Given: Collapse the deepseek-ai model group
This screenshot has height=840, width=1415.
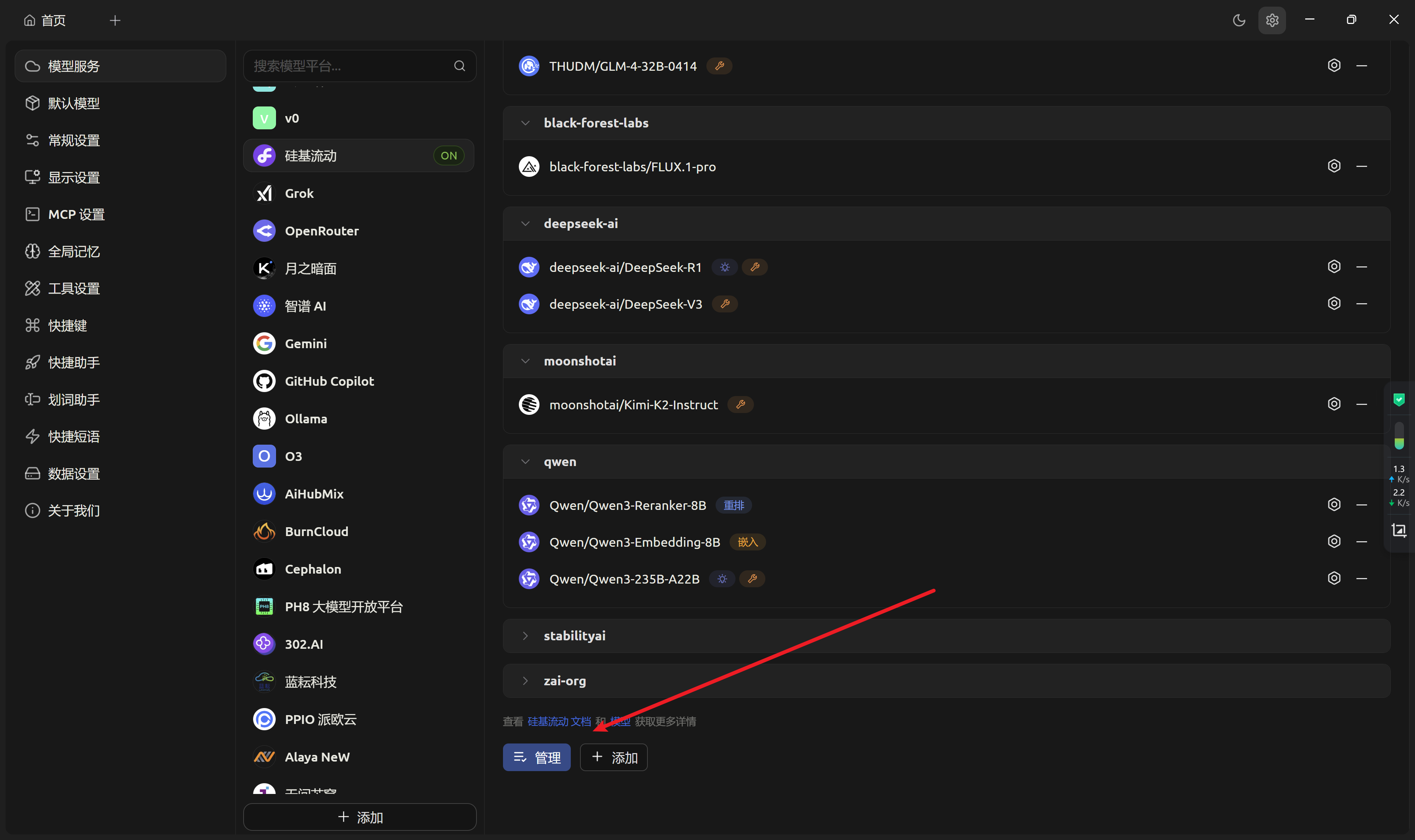Looking at the screenshot, I should coord(525,224).
